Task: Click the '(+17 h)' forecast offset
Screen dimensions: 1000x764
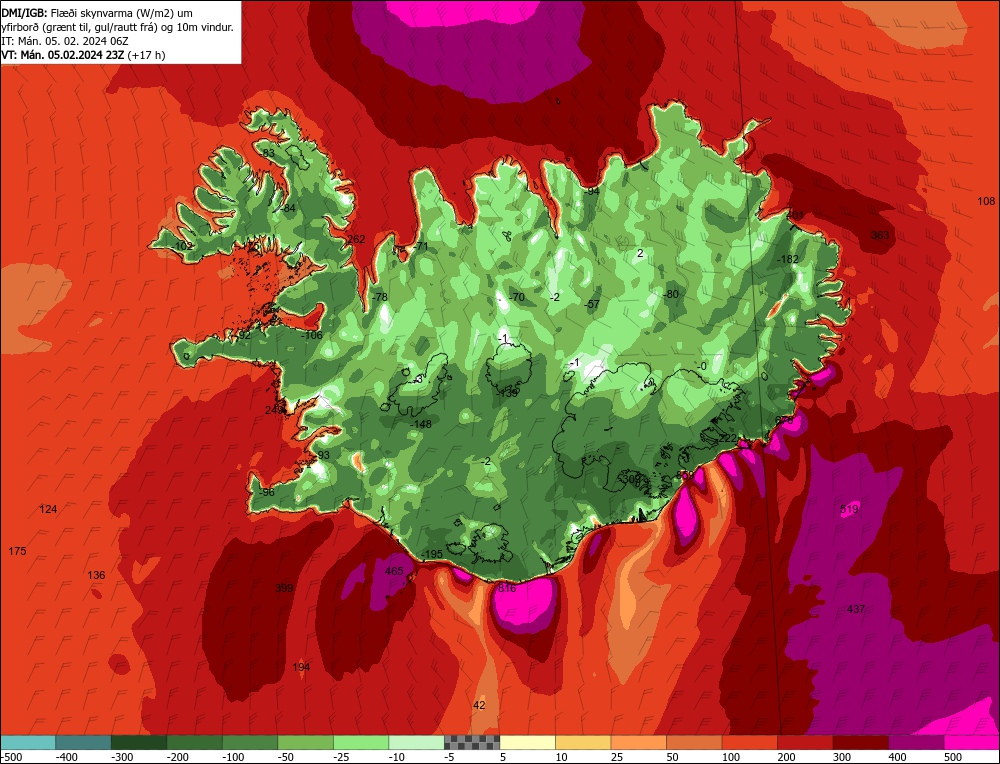Action: point(146,55)
